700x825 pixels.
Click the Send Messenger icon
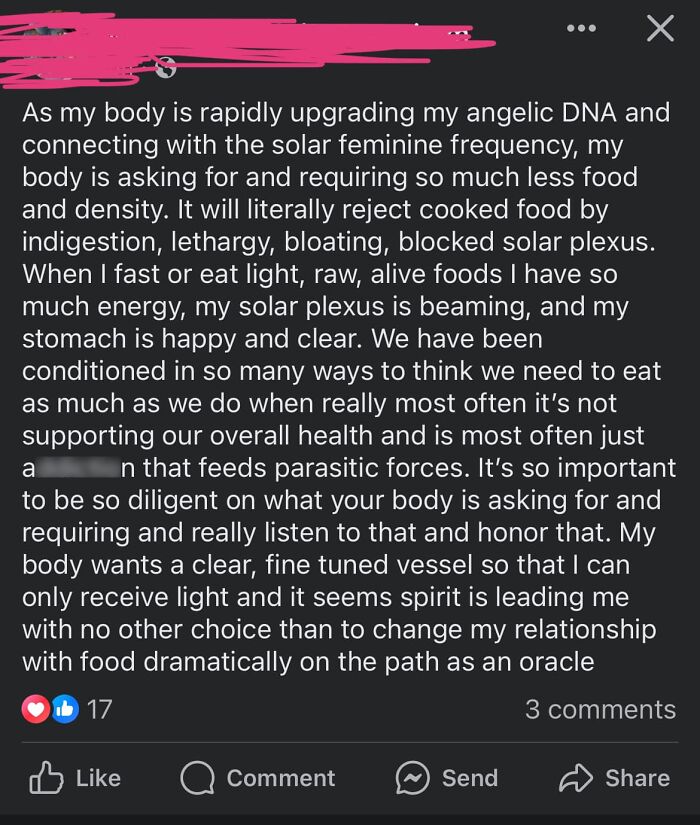point(413,778)
